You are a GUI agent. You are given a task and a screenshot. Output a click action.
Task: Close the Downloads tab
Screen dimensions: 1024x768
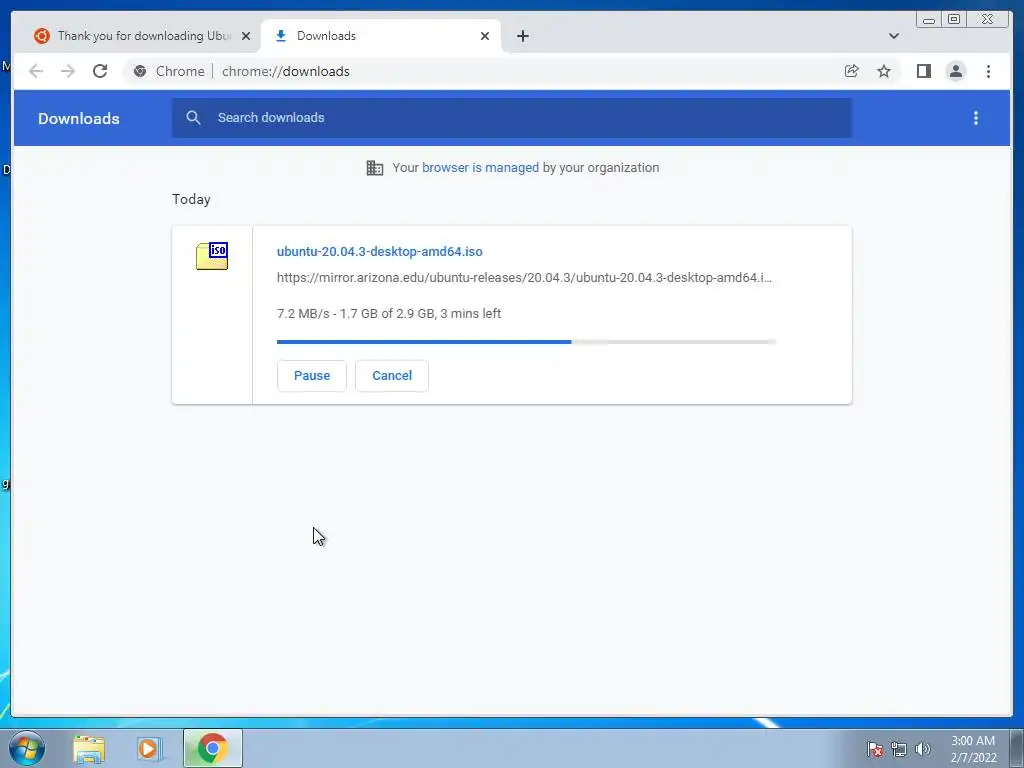click(x=485, y=36)
